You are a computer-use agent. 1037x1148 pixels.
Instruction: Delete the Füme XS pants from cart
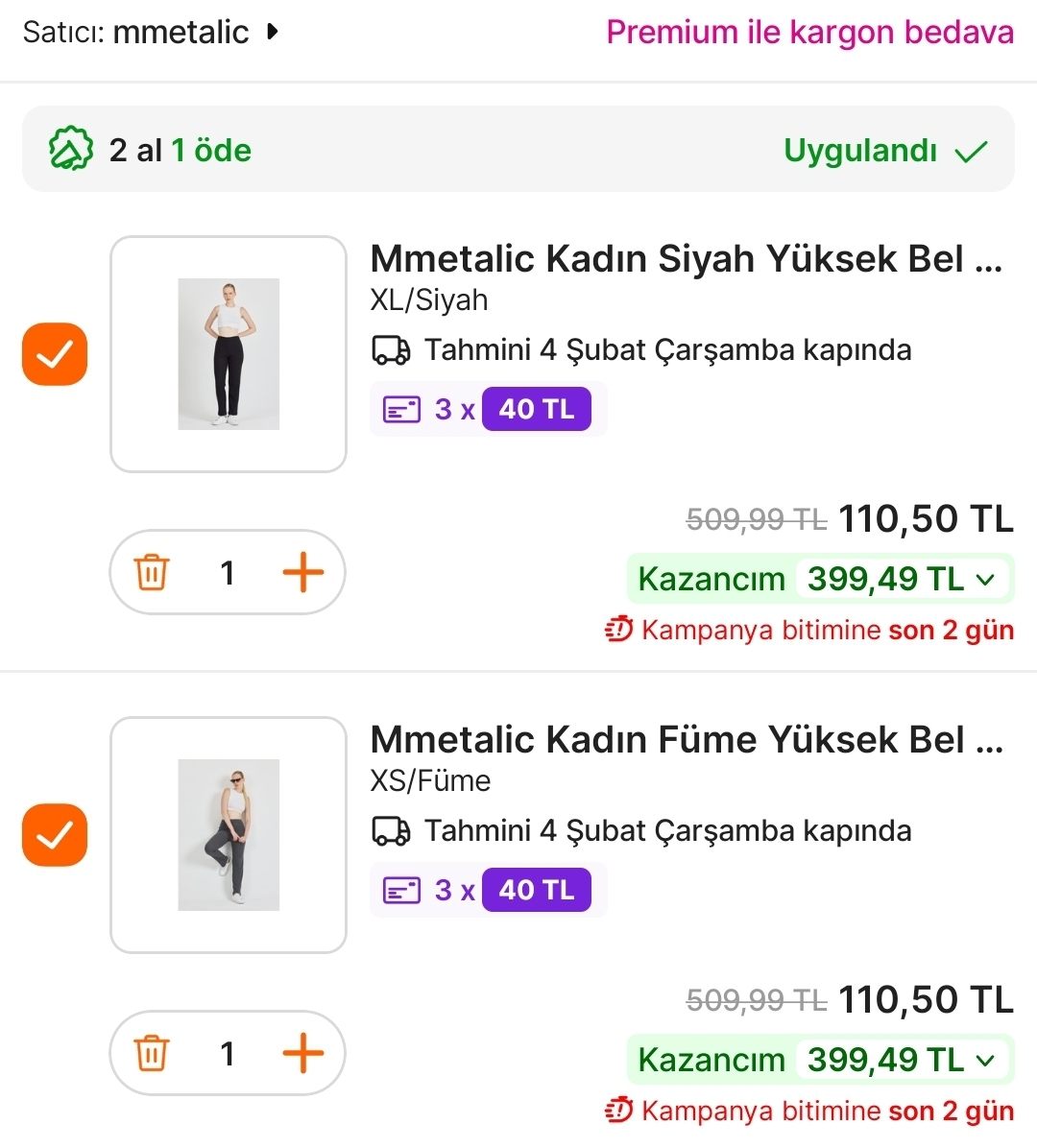click(x=152, y=1054)
